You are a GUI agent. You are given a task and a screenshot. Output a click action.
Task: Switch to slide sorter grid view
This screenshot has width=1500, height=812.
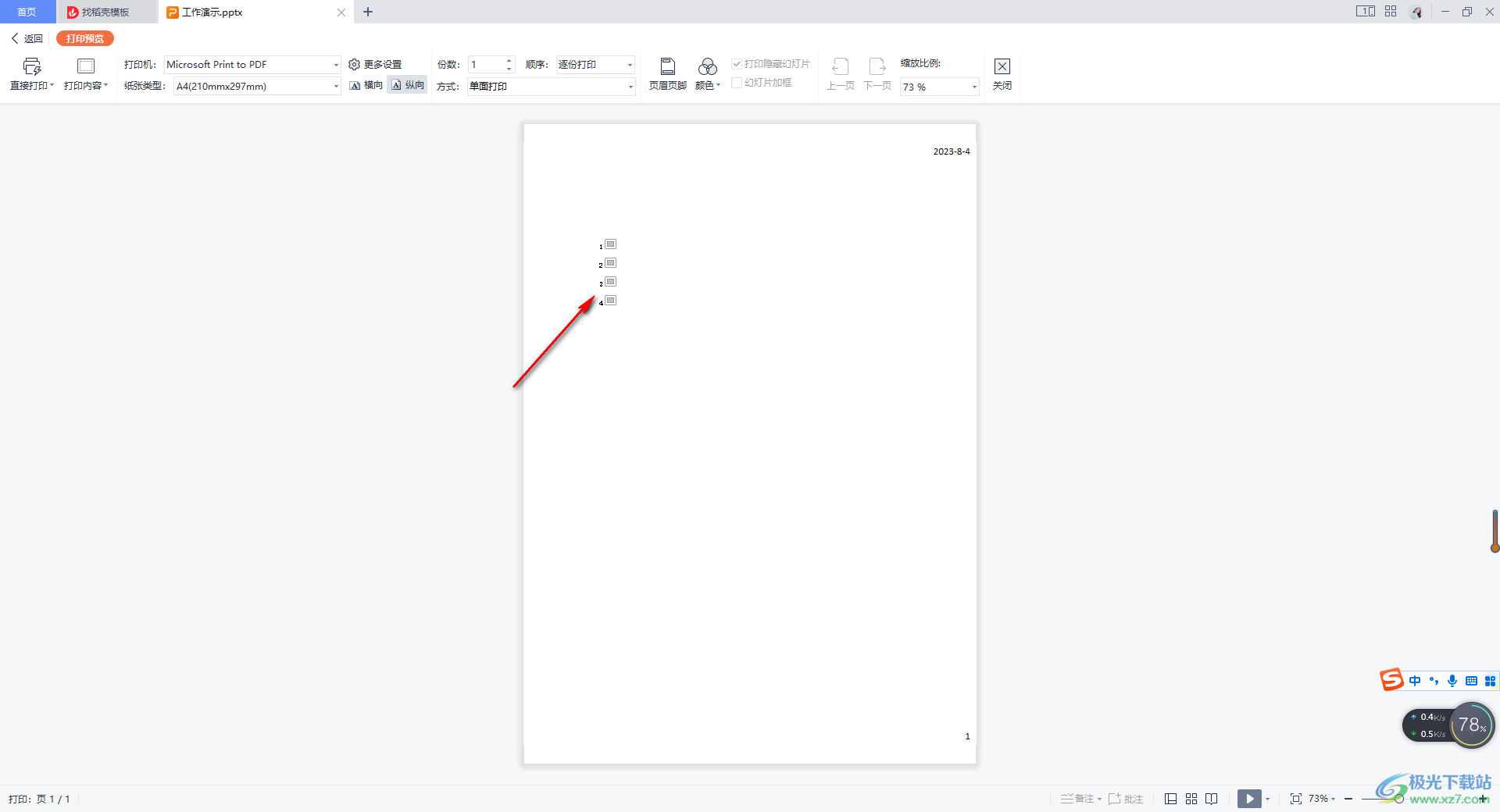click(x=1191, y=799)
